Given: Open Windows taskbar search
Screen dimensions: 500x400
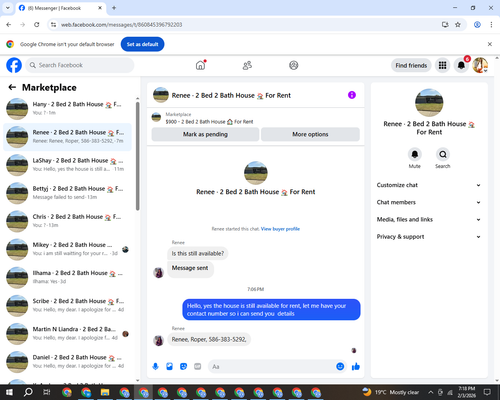Looking at the screenshot, I should [x=28, y=392].
